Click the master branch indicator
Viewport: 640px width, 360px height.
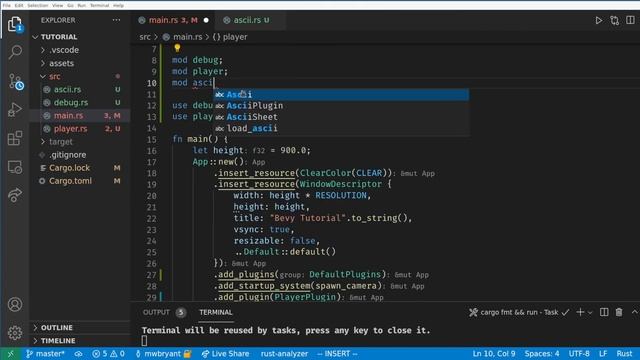[45, 354]
